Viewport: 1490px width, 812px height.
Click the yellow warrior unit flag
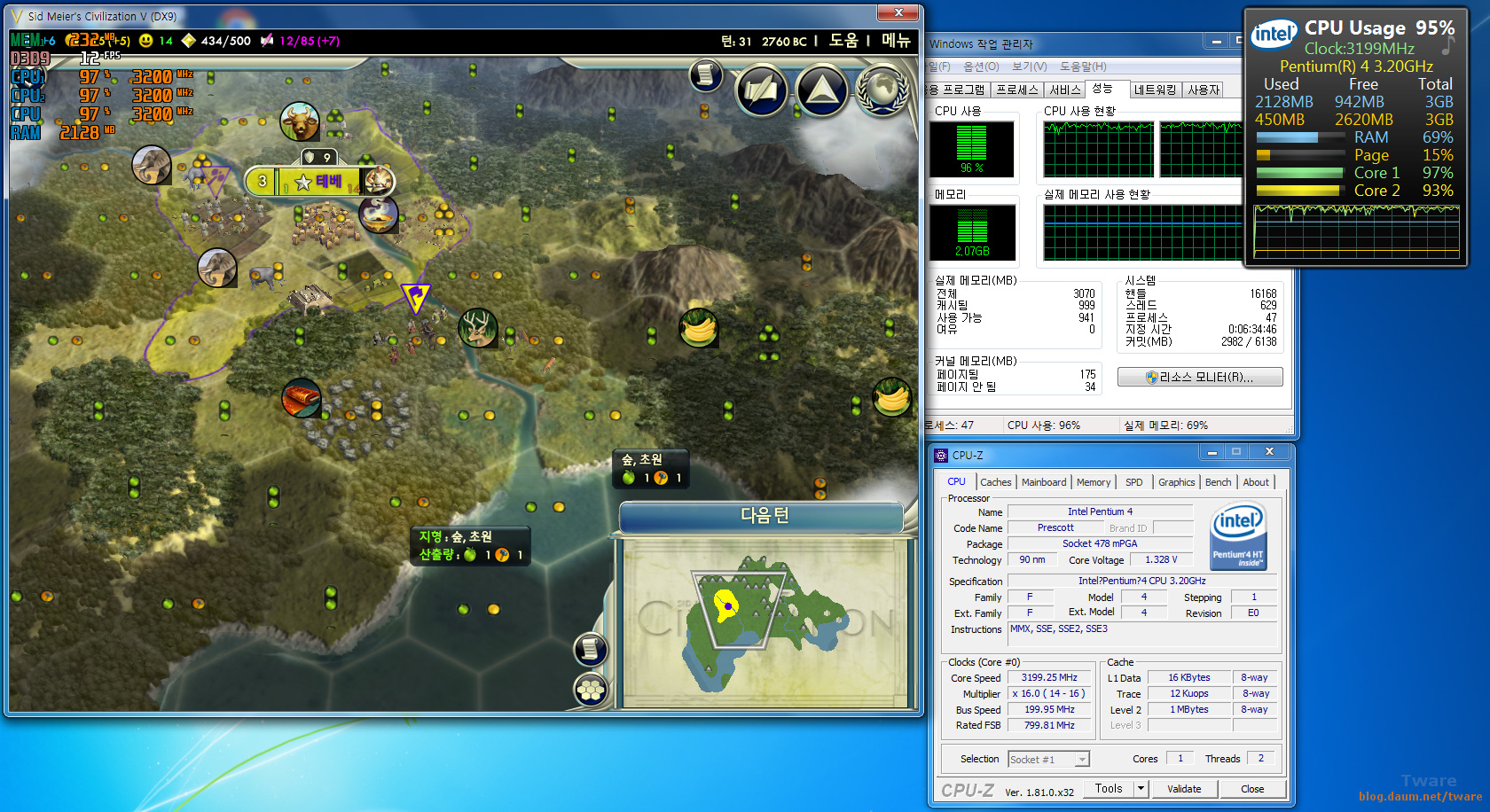[x=415, y=298]
